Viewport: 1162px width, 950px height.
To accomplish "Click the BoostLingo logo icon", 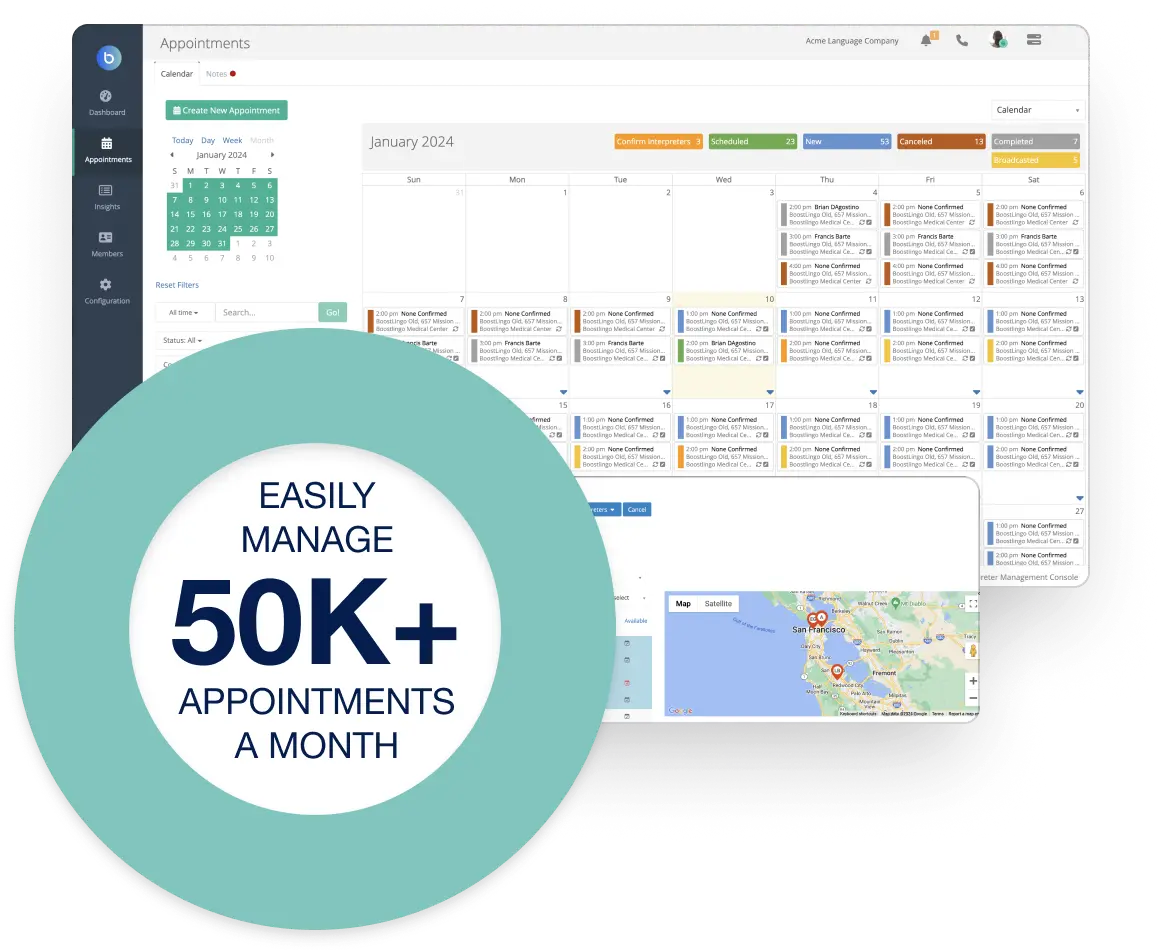I will pyautogui.click(x=109, y=58).
